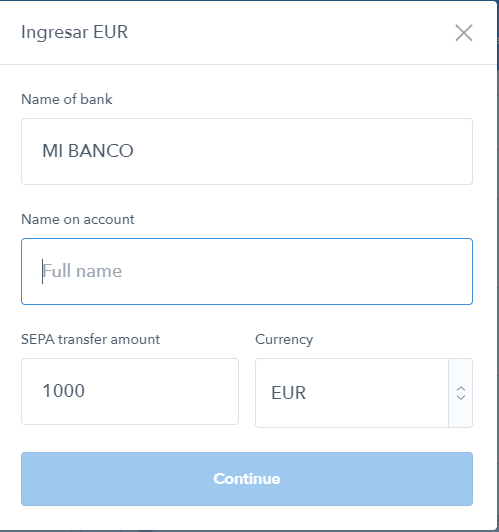Open the EUR currency dropdown
Image resolution: width=499 pixels, height=532 pixels.
(364, 393)
